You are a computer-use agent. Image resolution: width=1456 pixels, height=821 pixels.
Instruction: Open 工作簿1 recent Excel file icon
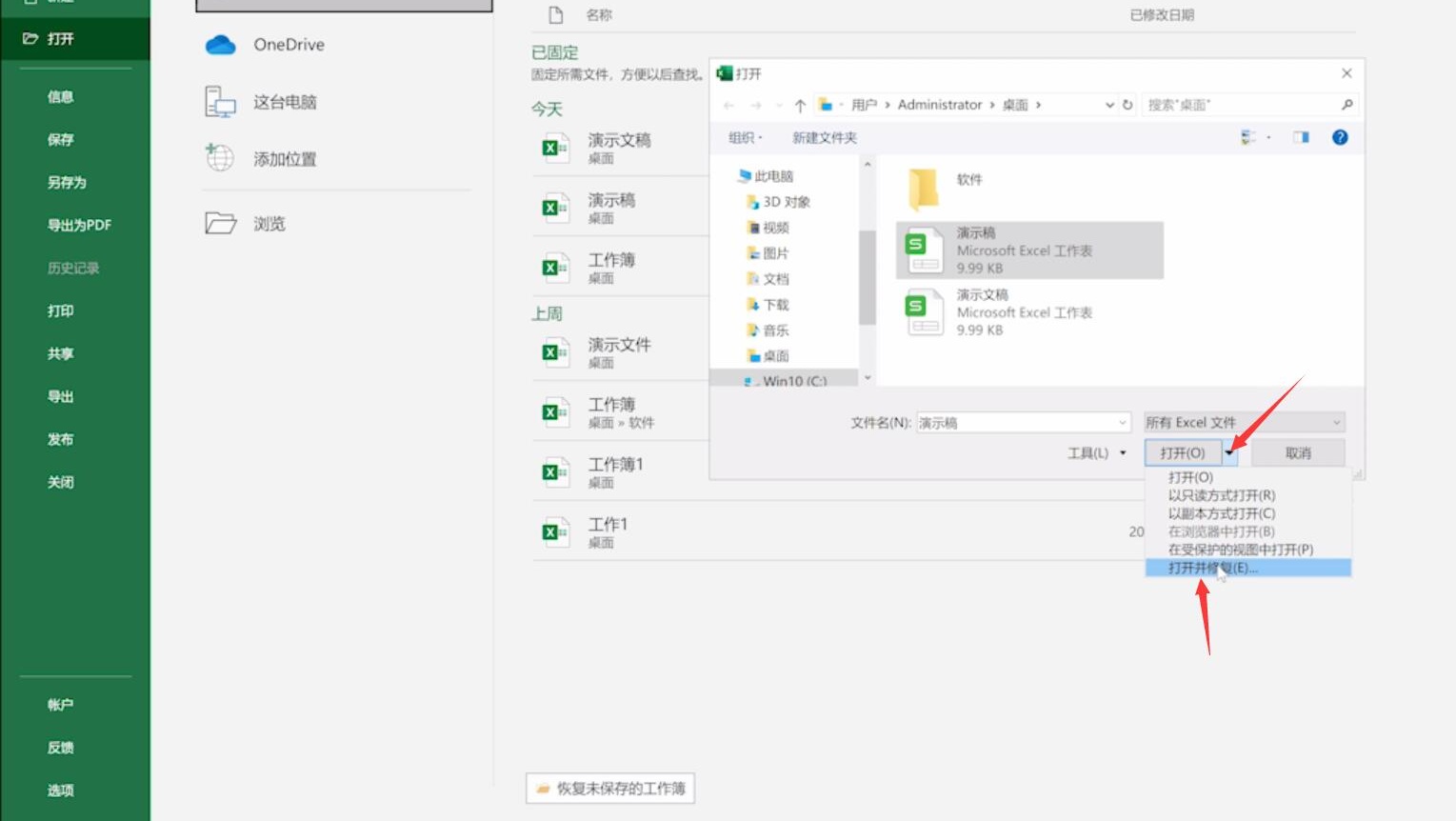(555, 472)
